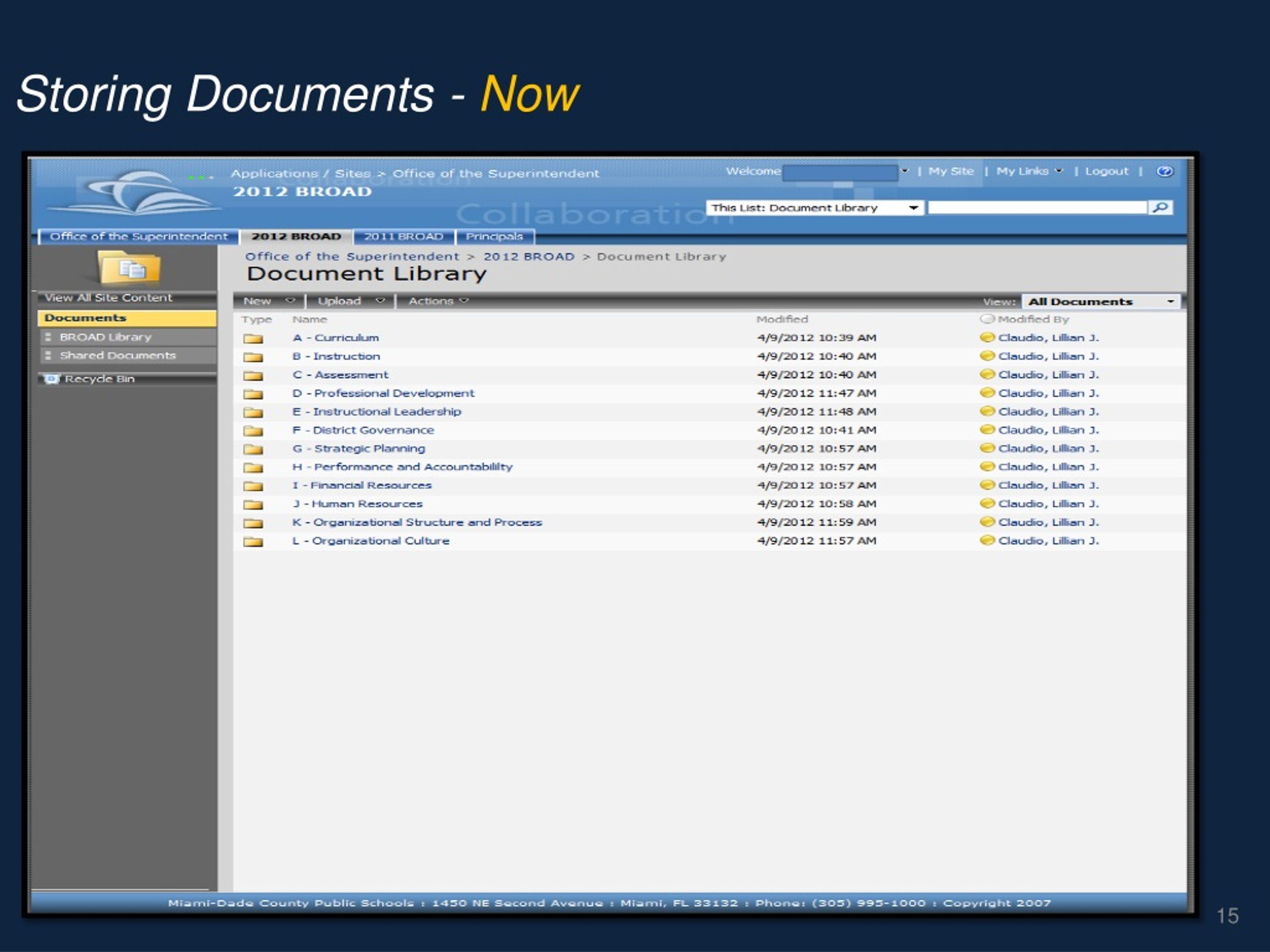
Task: Open K - Organizational Structure and Process folder
Action: [417, 523]
